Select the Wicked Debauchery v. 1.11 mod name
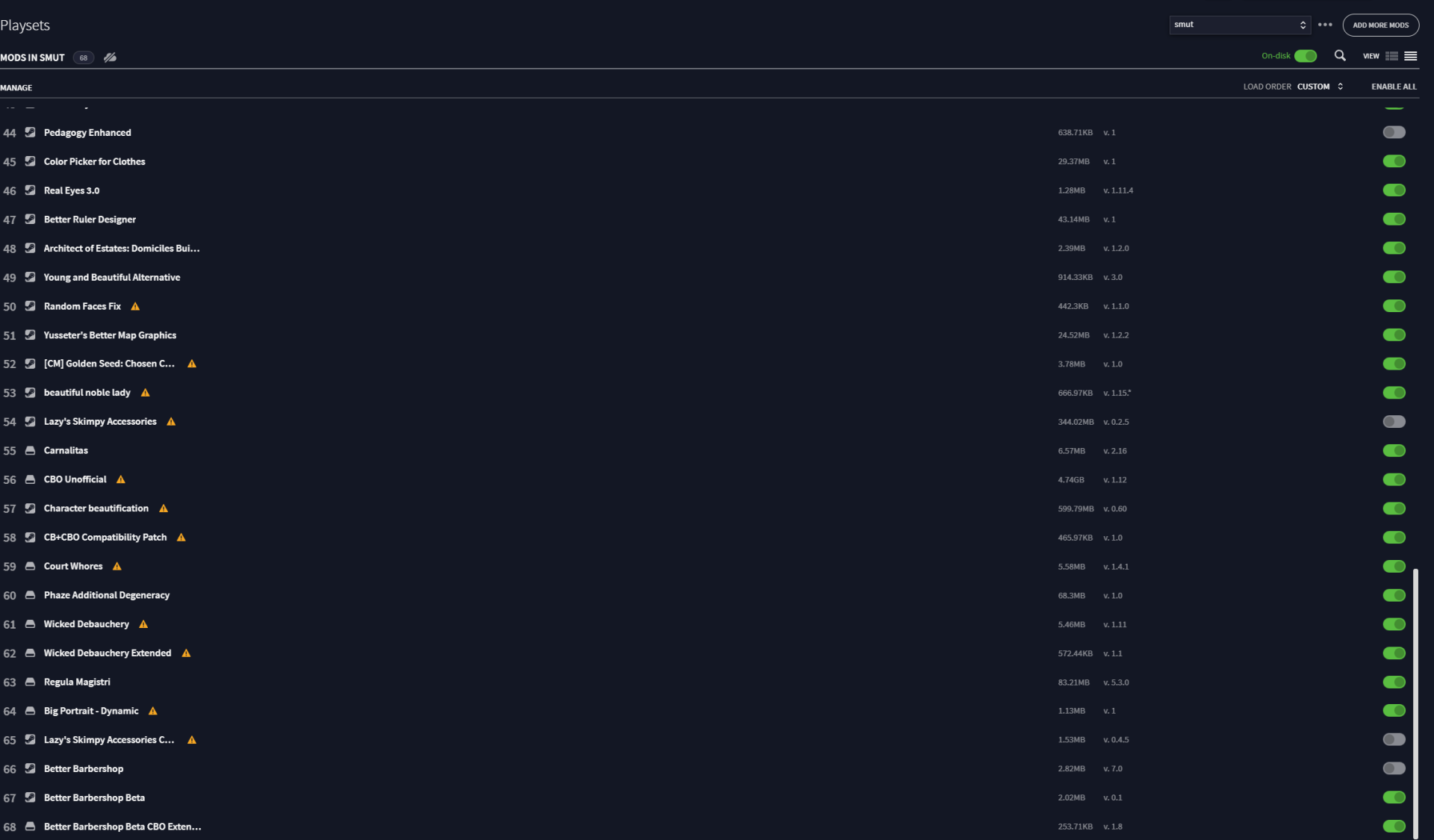 coord(87,624)
